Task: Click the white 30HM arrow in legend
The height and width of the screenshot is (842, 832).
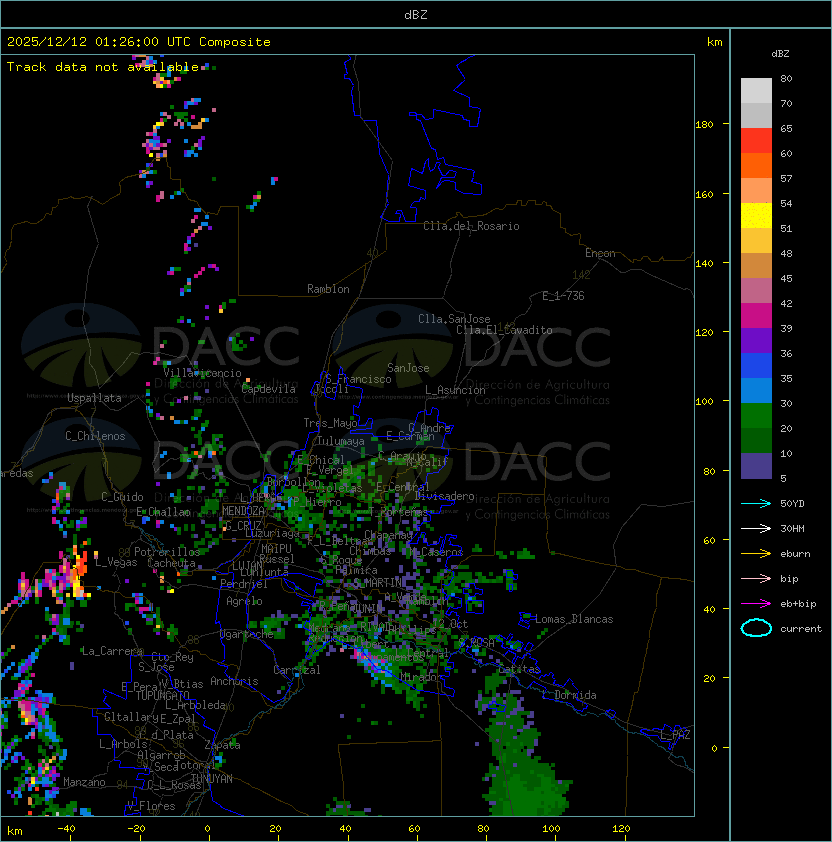Action: (x=756, y=528)
